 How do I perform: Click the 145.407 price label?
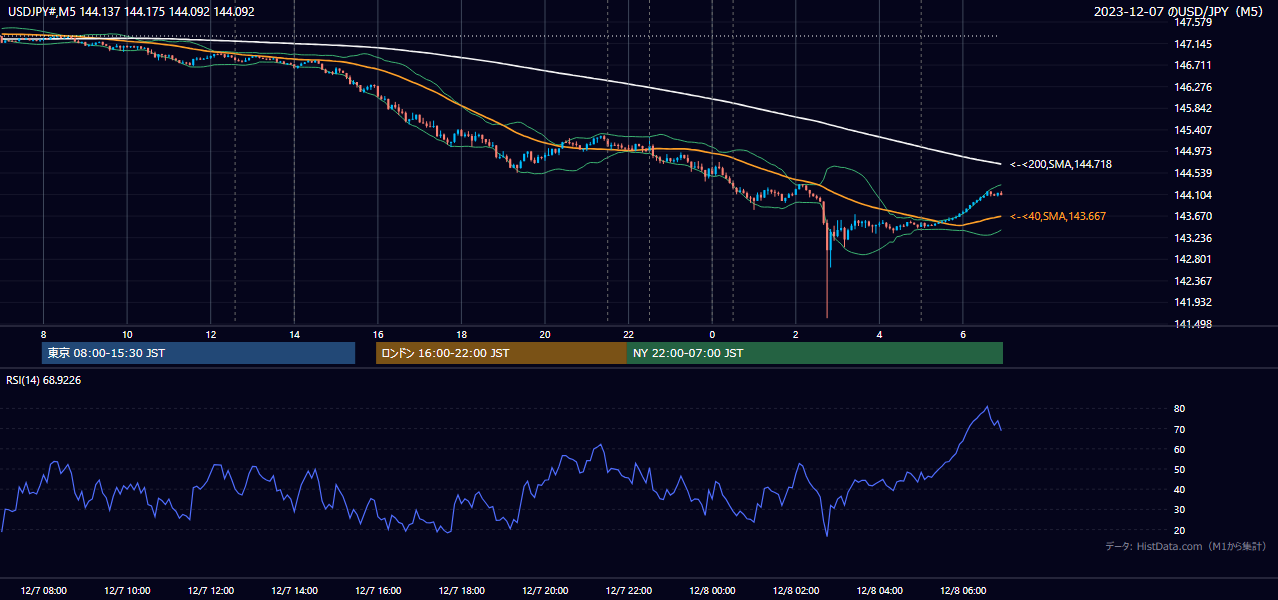[1192, 130]
